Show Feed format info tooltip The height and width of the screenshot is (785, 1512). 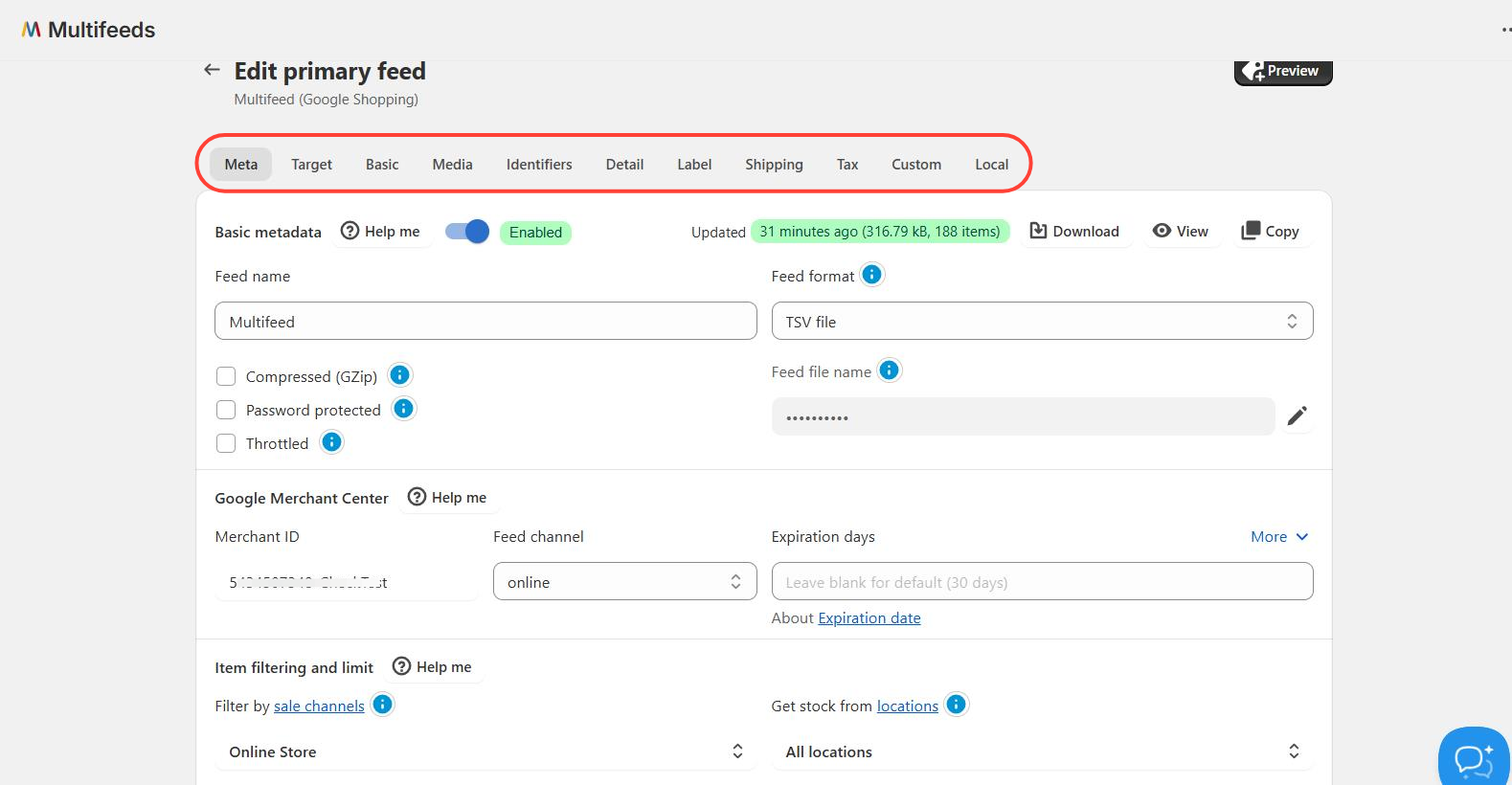(x=872, y=275)
